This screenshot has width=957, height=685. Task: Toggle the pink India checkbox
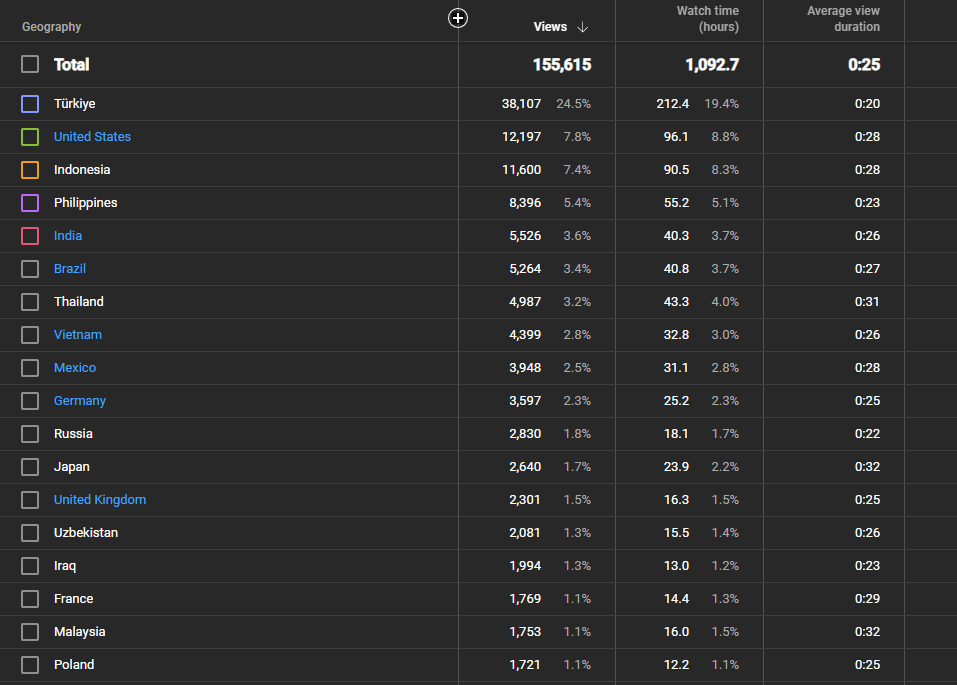tap(30, 236)
